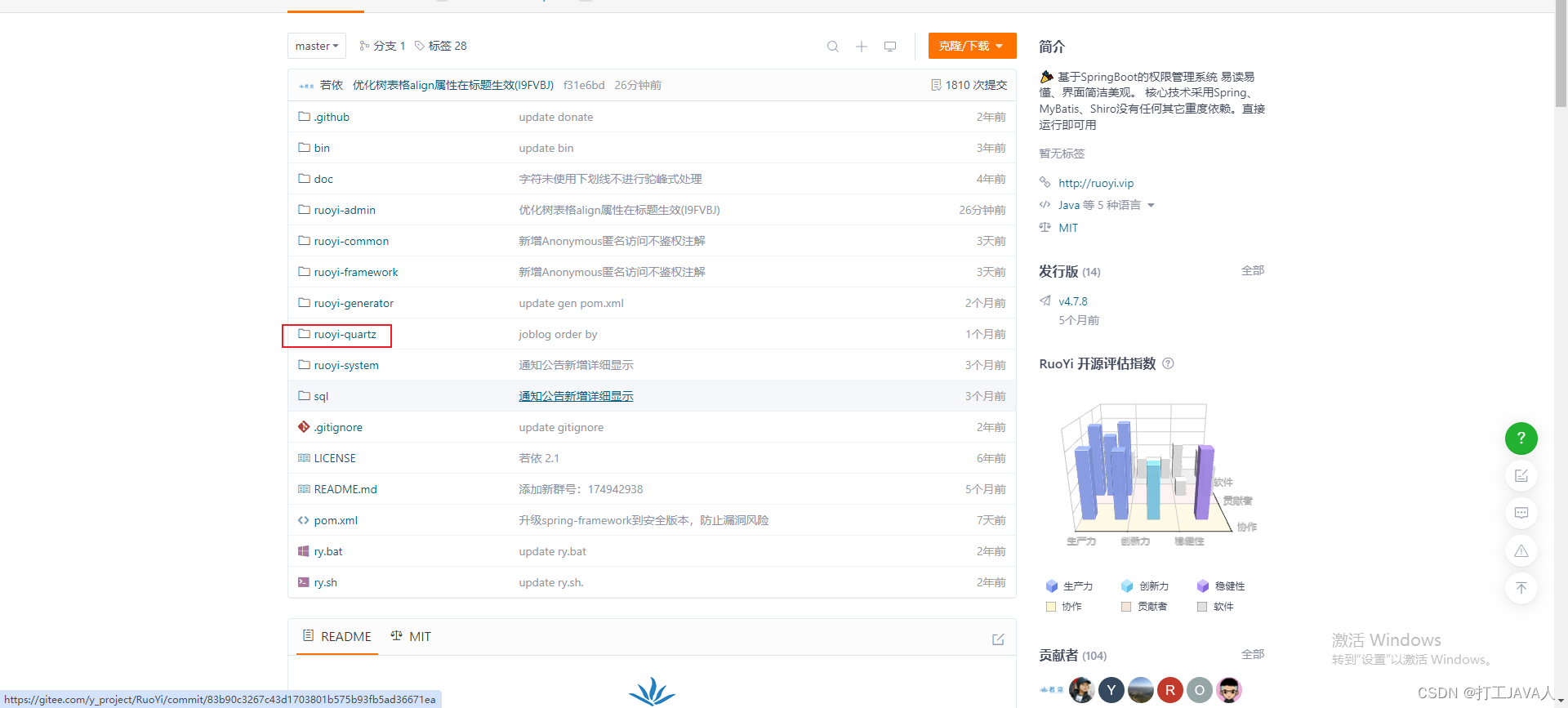Open the Web IDE monitor icon
Screen dimensions: 1568x708
(890, 47)
